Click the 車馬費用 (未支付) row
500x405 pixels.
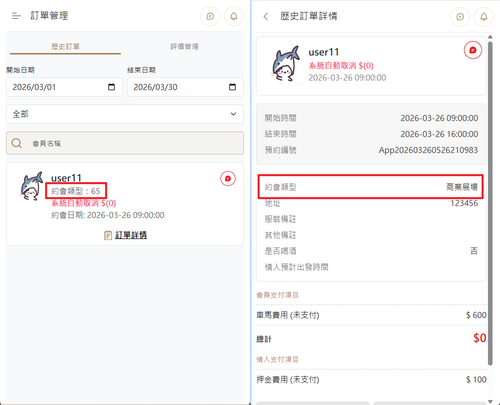[371, 315]
